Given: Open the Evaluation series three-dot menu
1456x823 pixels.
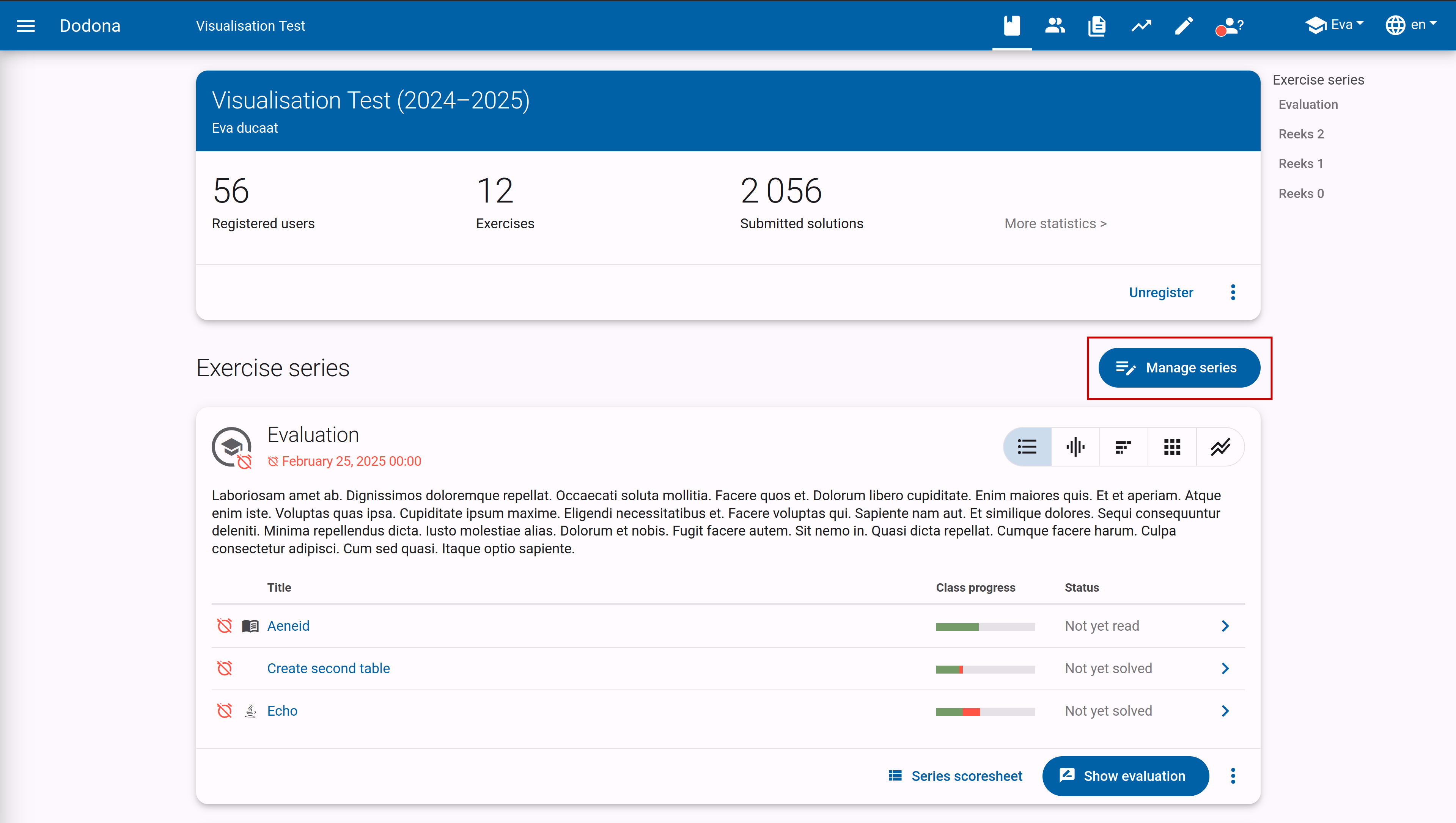Looking at the screenshot, I should pos(1233,776).
